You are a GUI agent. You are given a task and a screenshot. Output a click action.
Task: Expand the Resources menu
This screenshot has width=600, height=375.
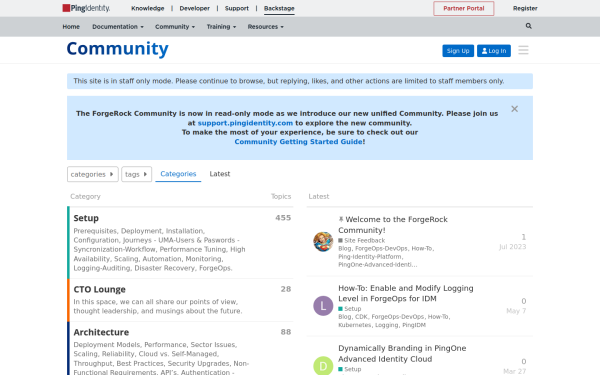tap(266, 27)
